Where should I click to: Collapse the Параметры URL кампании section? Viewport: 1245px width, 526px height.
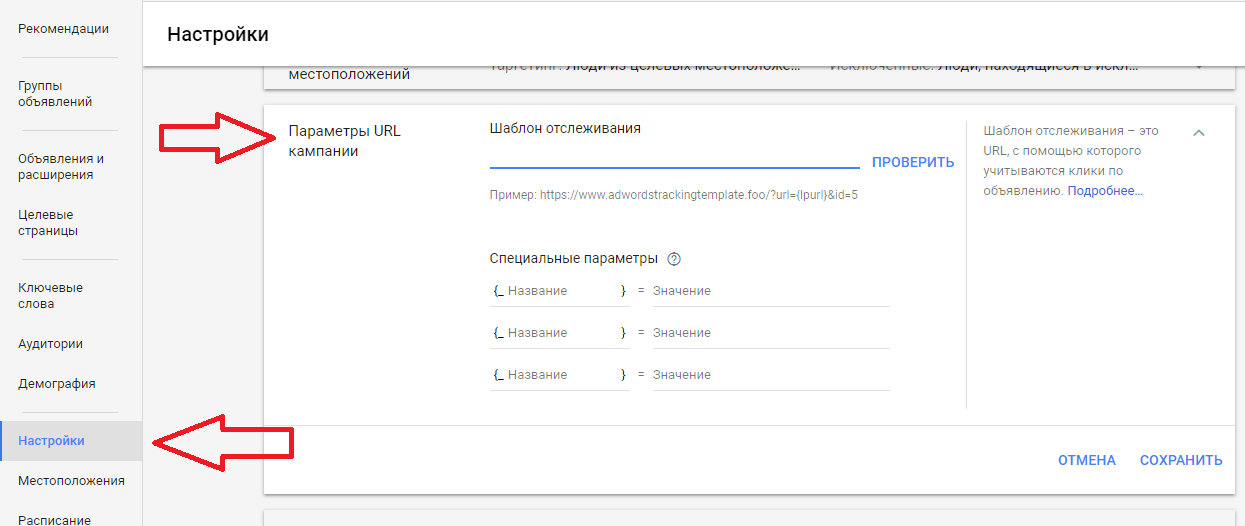point(1199,133)
